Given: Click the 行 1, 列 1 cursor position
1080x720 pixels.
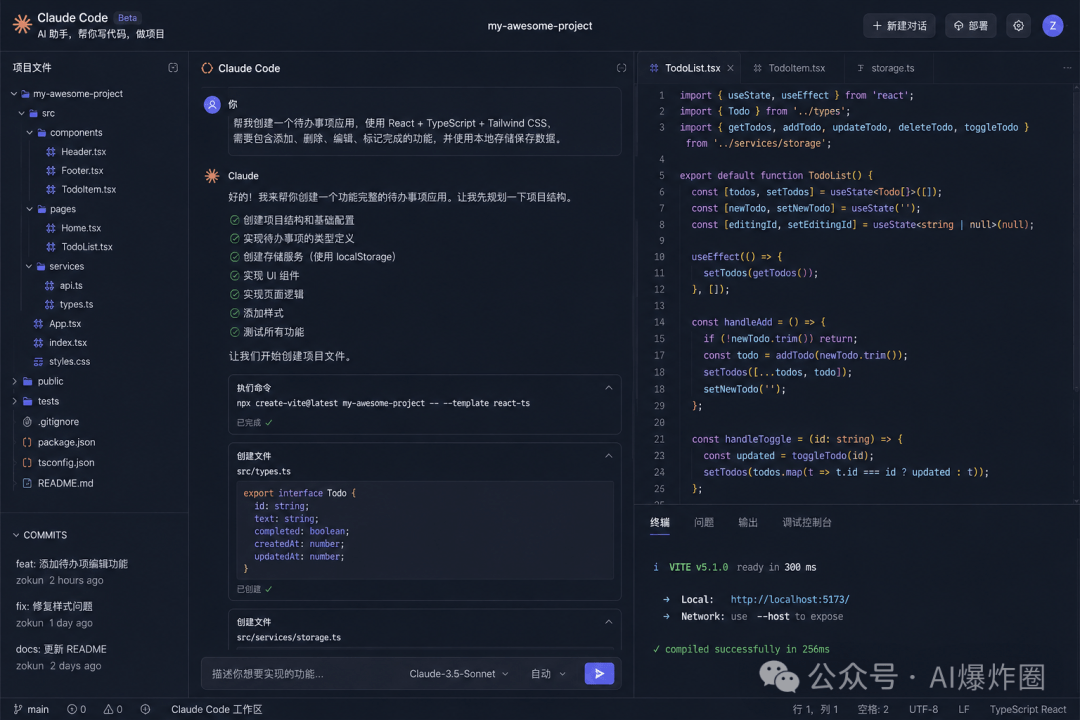Looking at the screenshot, I should 815,709.
